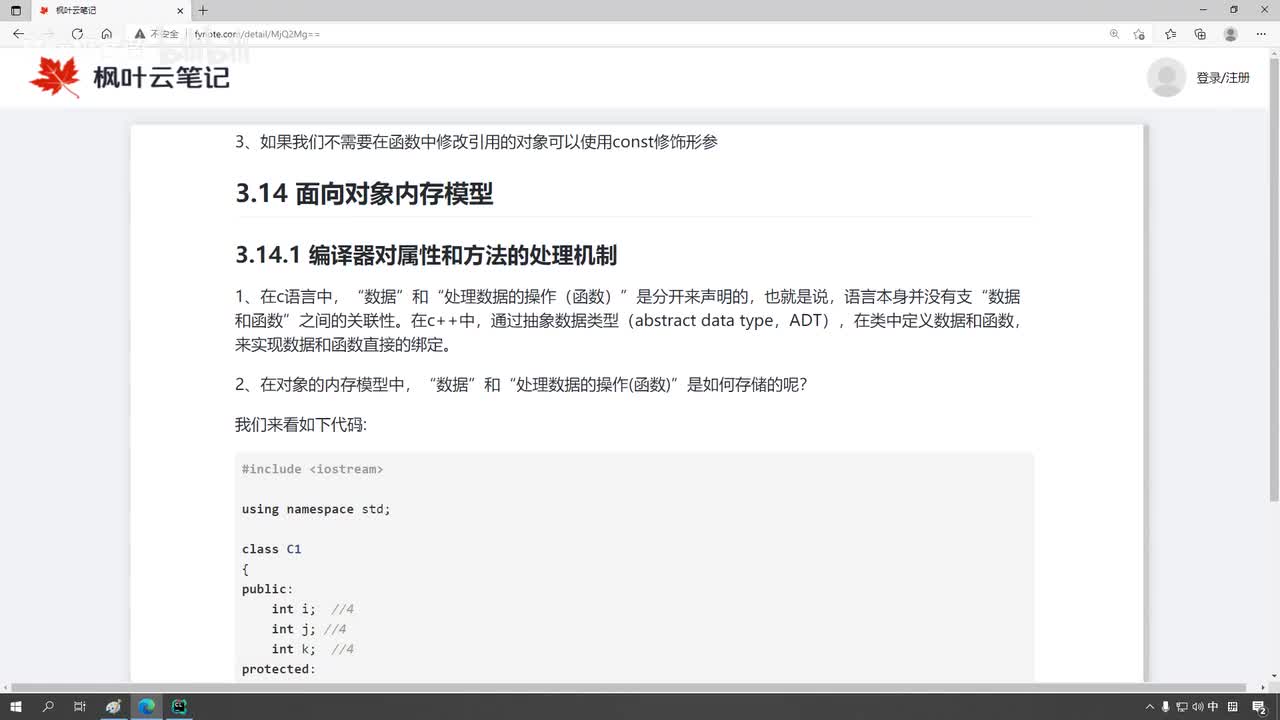Click the class C1 code line
This screenshot has height=720, width=1280.
[271, 549]
